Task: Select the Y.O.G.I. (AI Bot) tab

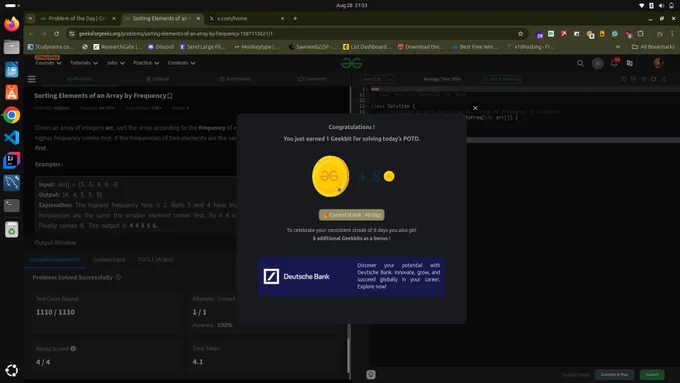Action: click(x=155, y=259)
